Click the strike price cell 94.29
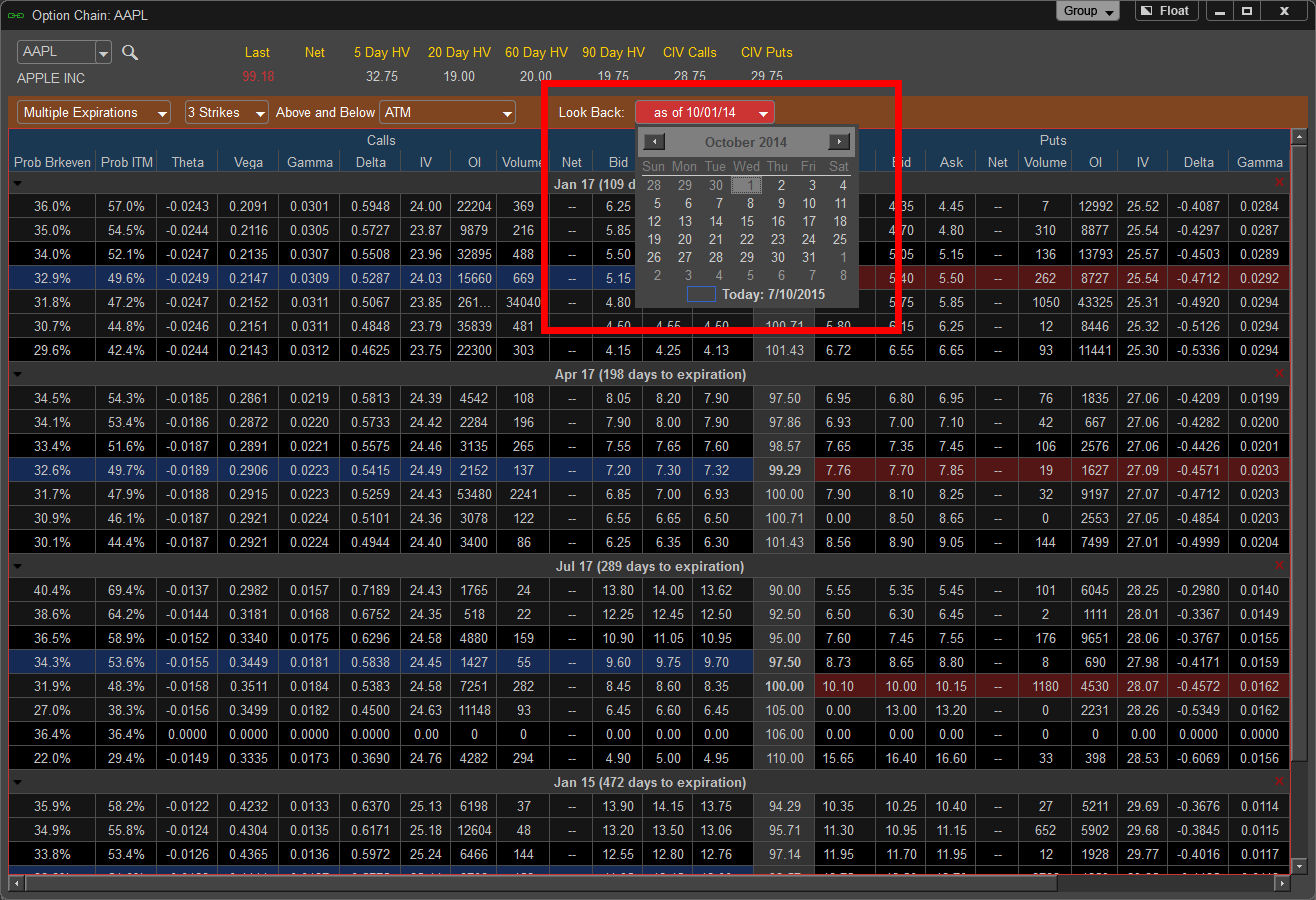 pyautogui.click(x=784, y=806)
